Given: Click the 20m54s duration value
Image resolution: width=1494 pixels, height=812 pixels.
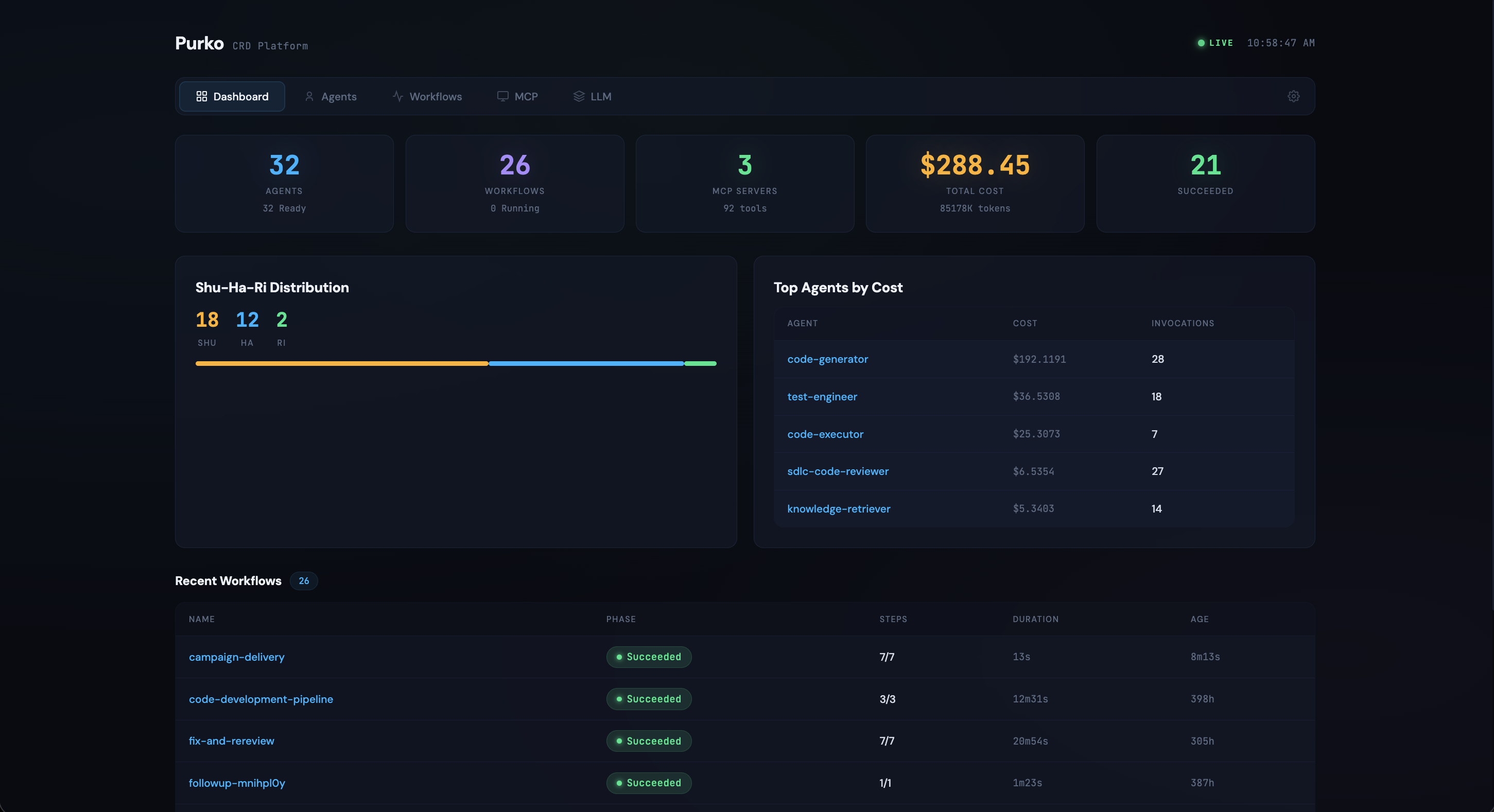Looking at the screenshot, I should (x=1030, y=742).
